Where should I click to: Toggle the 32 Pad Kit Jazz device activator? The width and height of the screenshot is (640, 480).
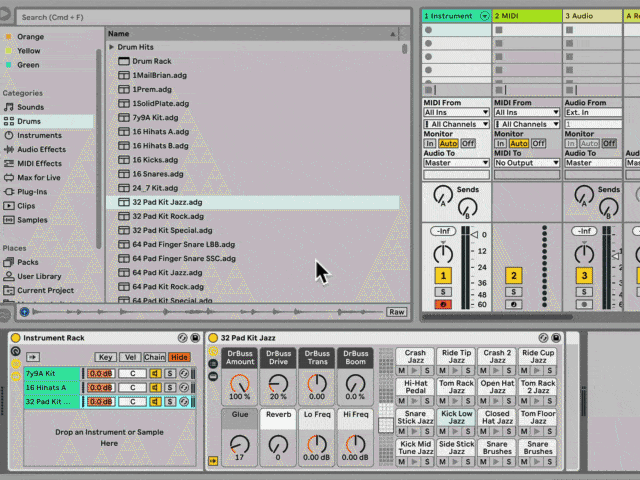click(x=213, y=338)
